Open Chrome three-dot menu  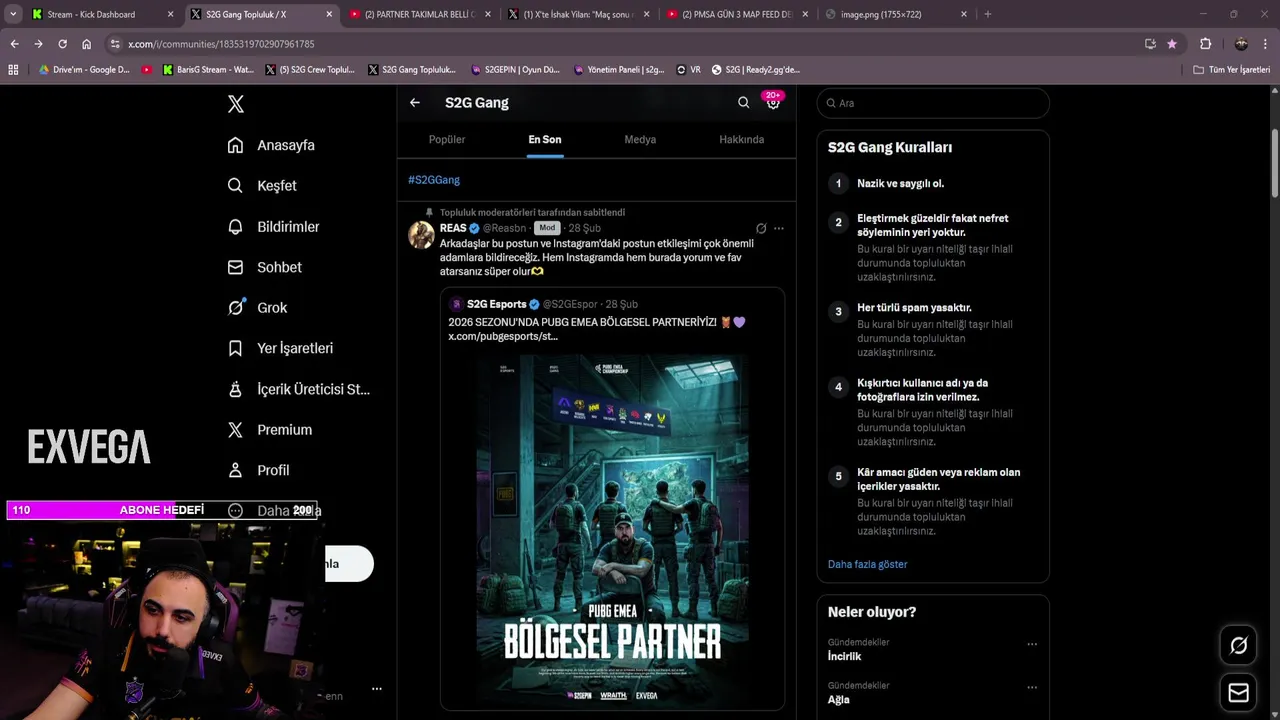(1266, 44)
